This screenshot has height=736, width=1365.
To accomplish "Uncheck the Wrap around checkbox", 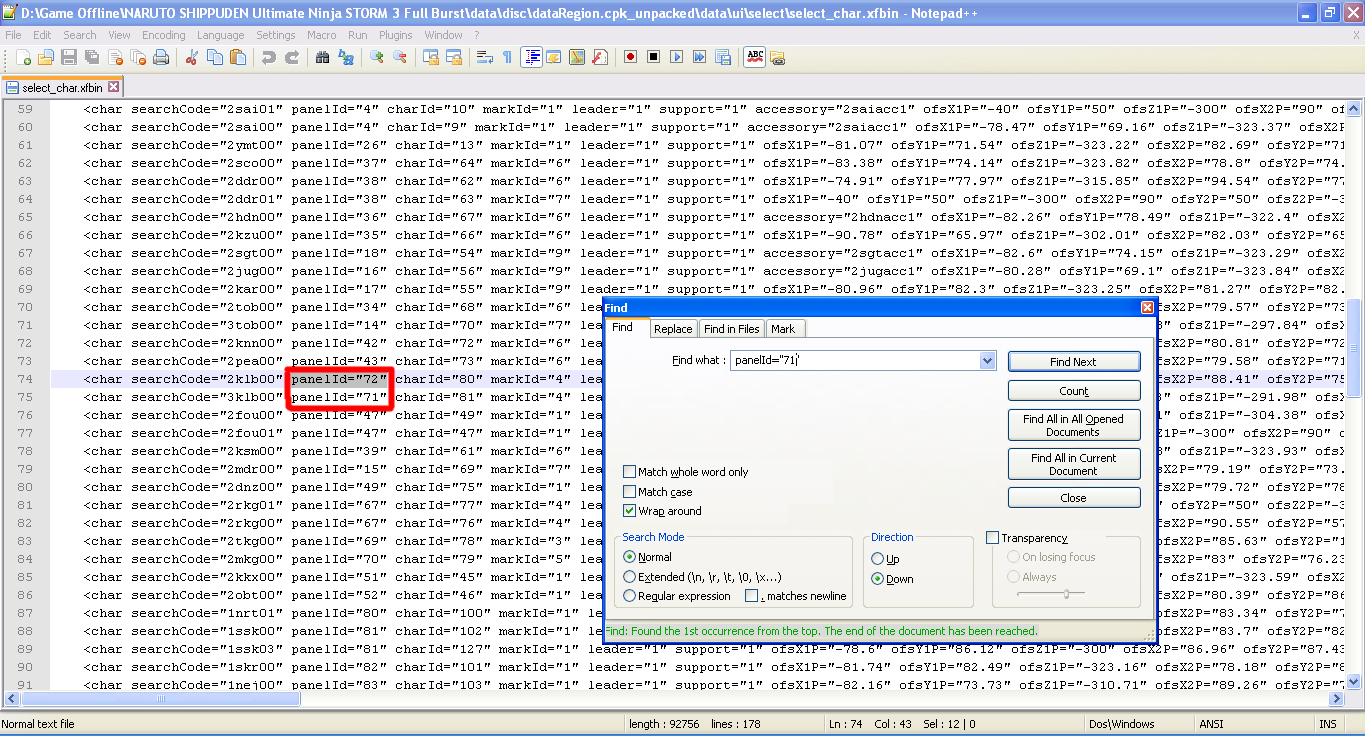I will coord(629,511).
